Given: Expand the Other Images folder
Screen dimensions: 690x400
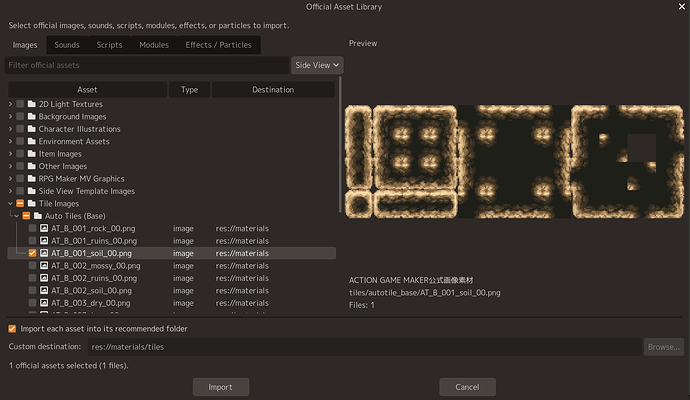Looking at the screenshot, I should (x=11, y=166).
